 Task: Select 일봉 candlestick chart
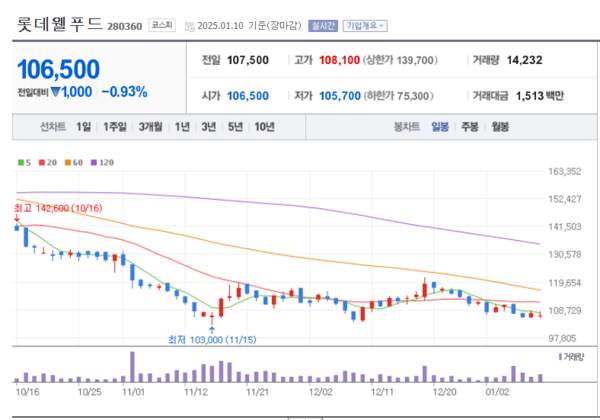[x=440, y=127]
